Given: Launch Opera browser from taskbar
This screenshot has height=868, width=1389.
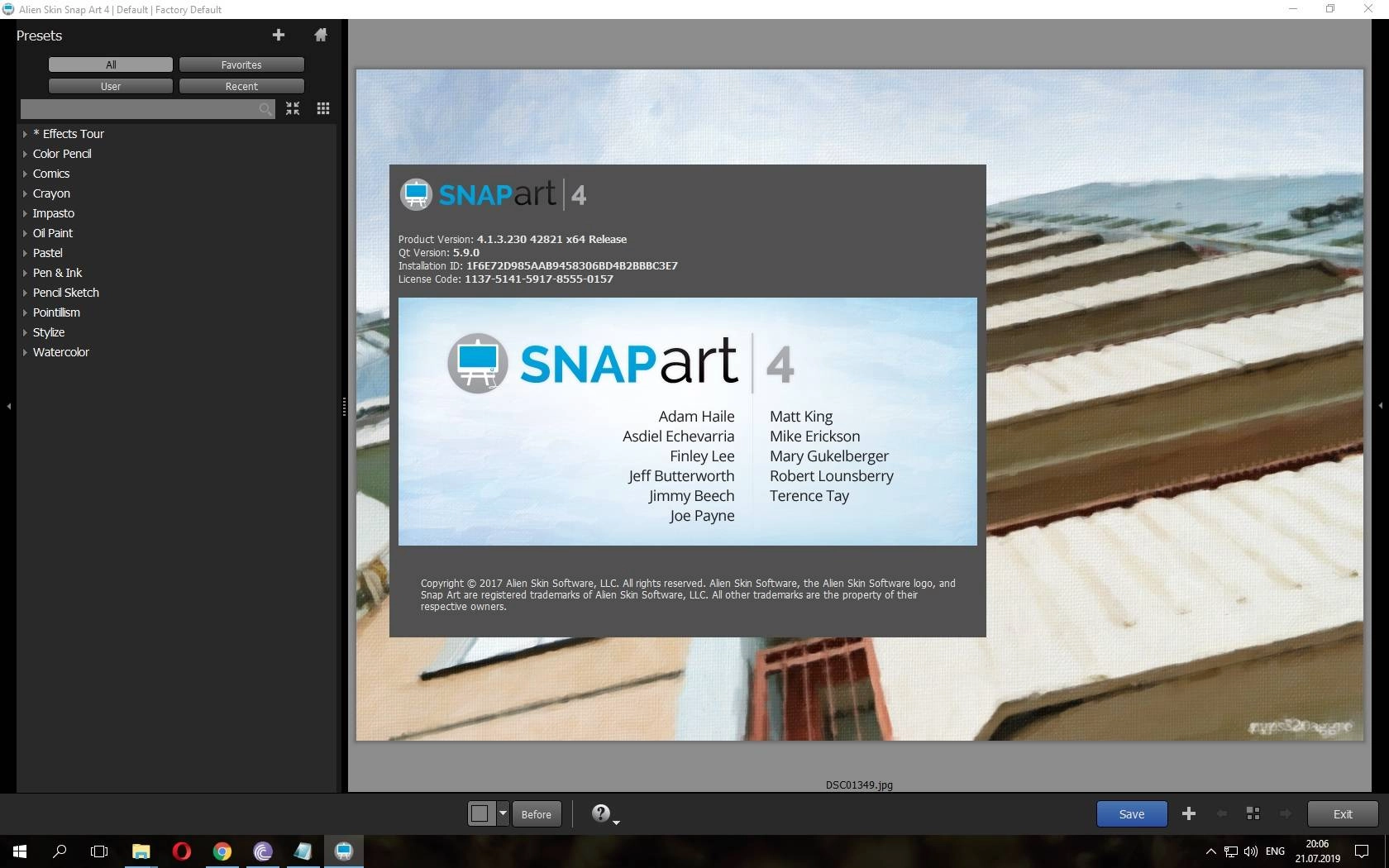Looking at the screenshot, I should [x=181, y=851].
